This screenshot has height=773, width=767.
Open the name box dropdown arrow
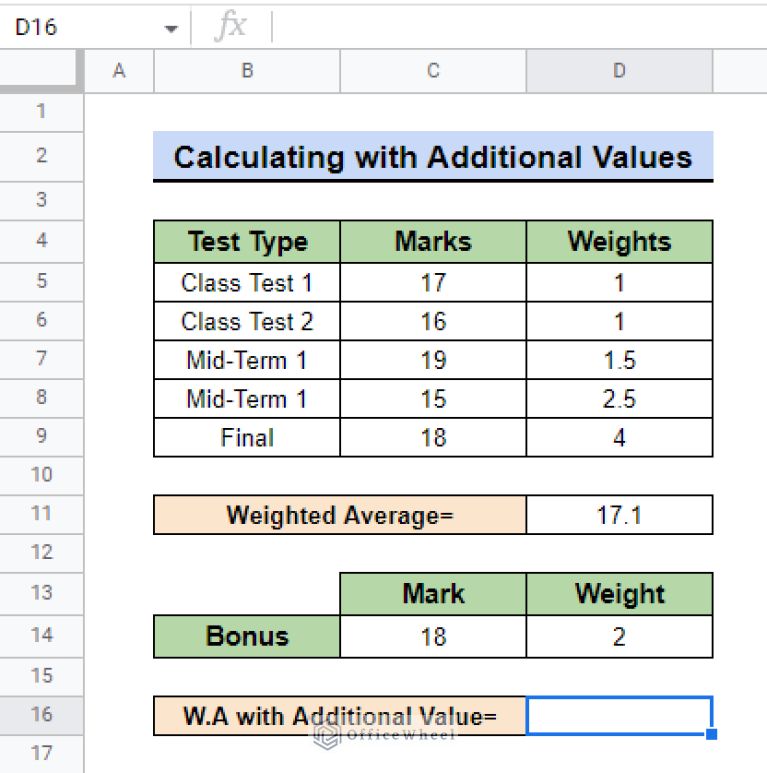171,28
